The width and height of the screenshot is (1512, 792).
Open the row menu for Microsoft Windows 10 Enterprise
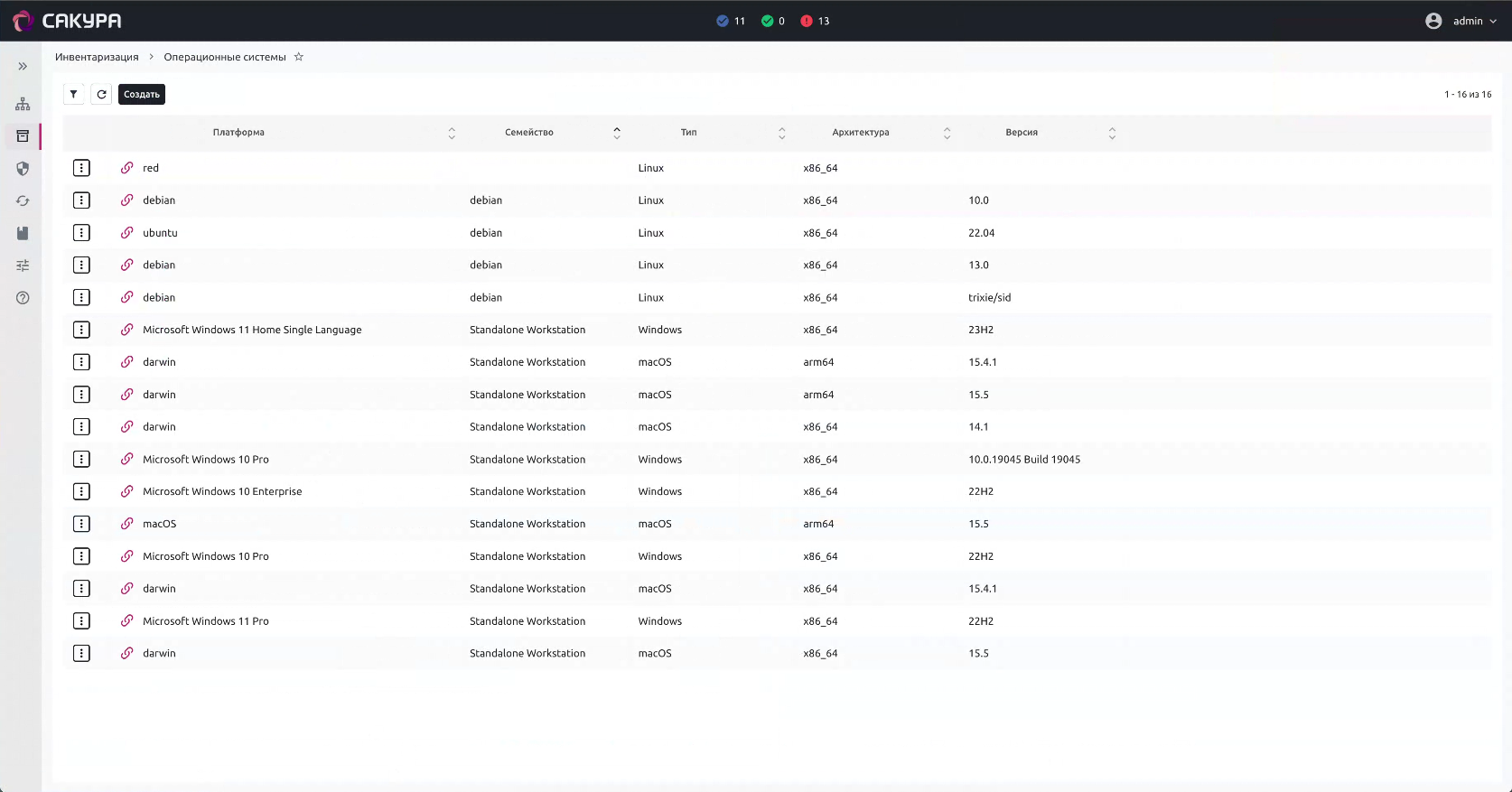point(81,491)
